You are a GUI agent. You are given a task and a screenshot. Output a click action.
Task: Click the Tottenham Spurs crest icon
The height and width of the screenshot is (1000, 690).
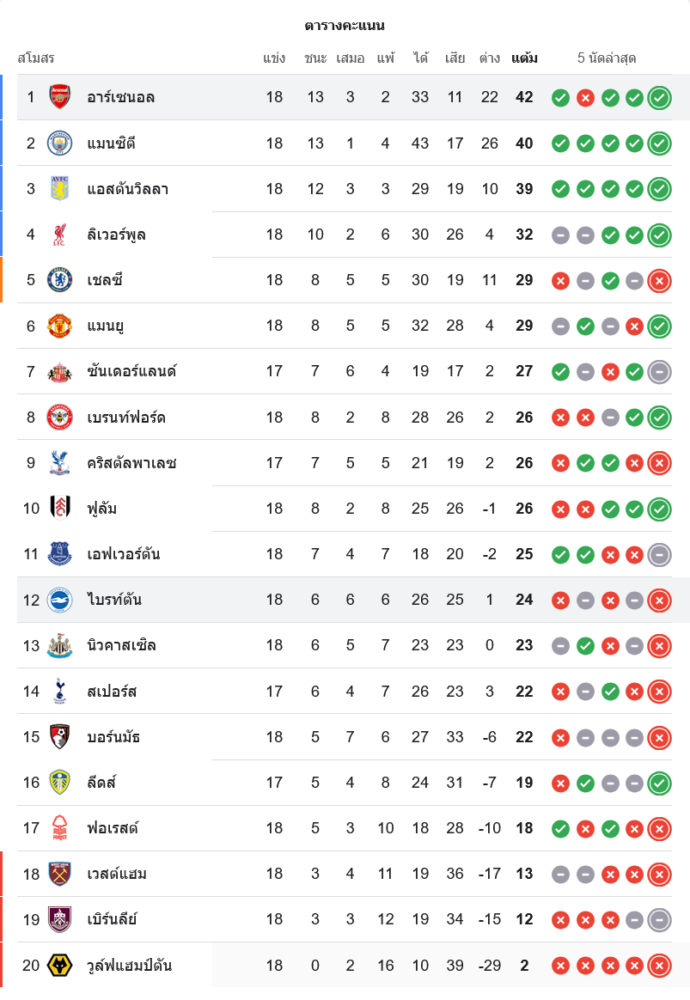click(60, 691)
